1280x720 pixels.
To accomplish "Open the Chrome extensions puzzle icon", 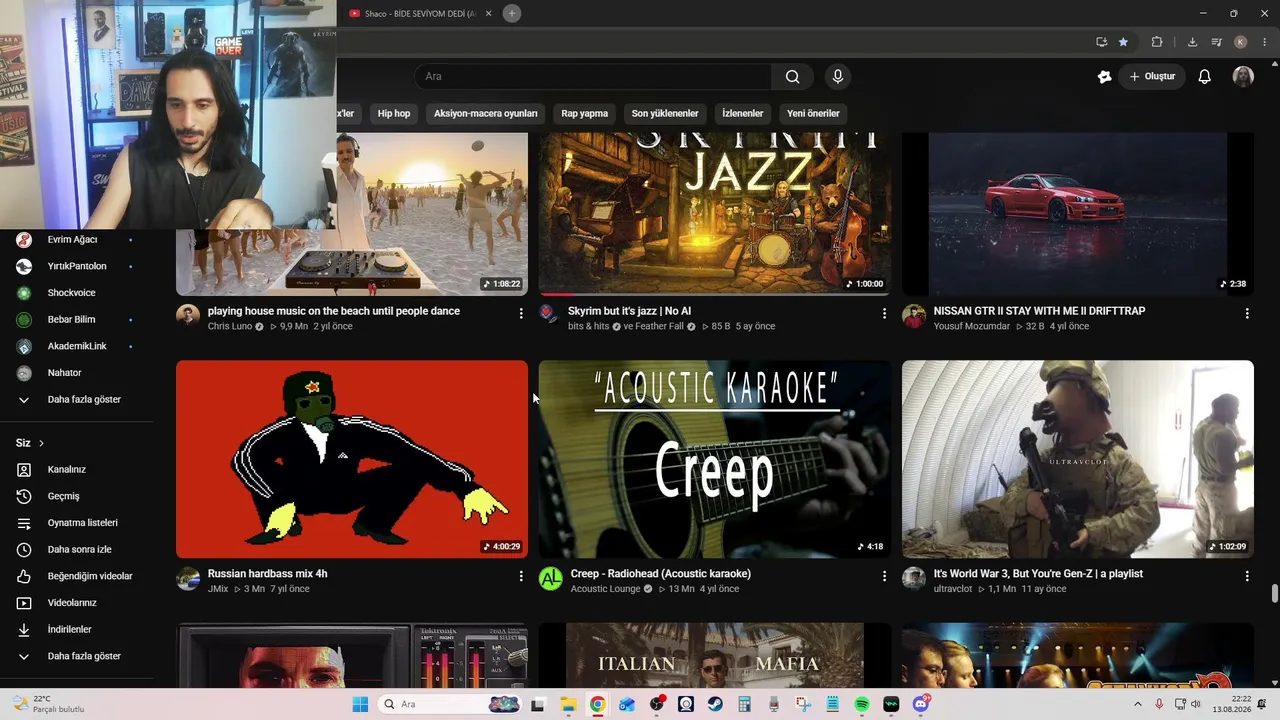I will click(x=1157, y=42).
